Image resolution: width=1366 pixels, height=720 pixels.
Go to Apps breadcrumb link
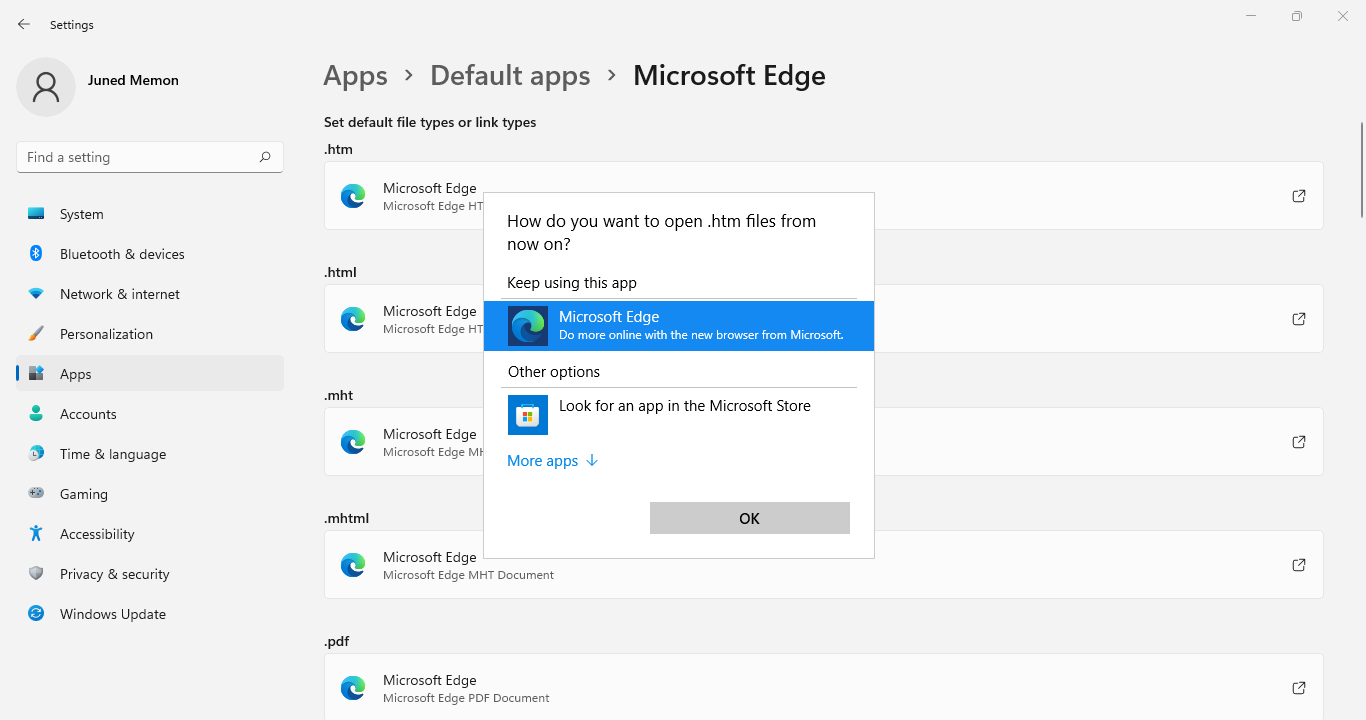tap(356, 76)
